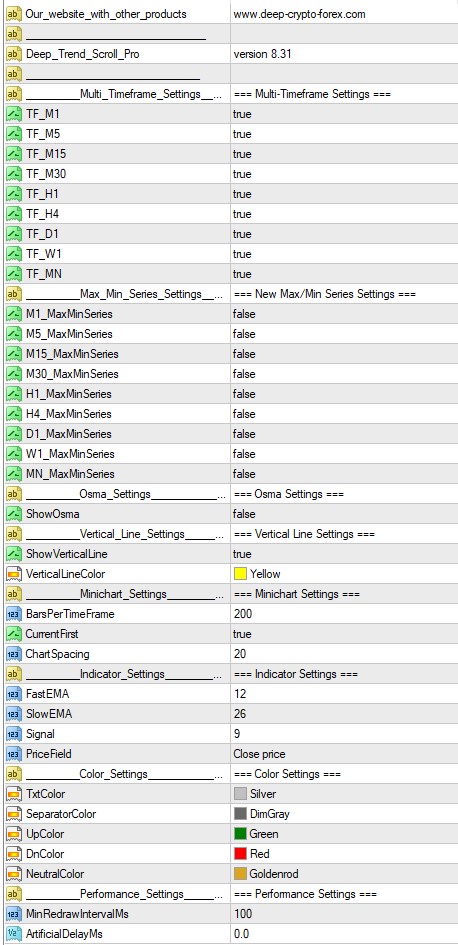Image resolution: width=458 pixels, height=945 pixels.
Task: Click the icon beside PriceField
Action: tap(13, 754)
